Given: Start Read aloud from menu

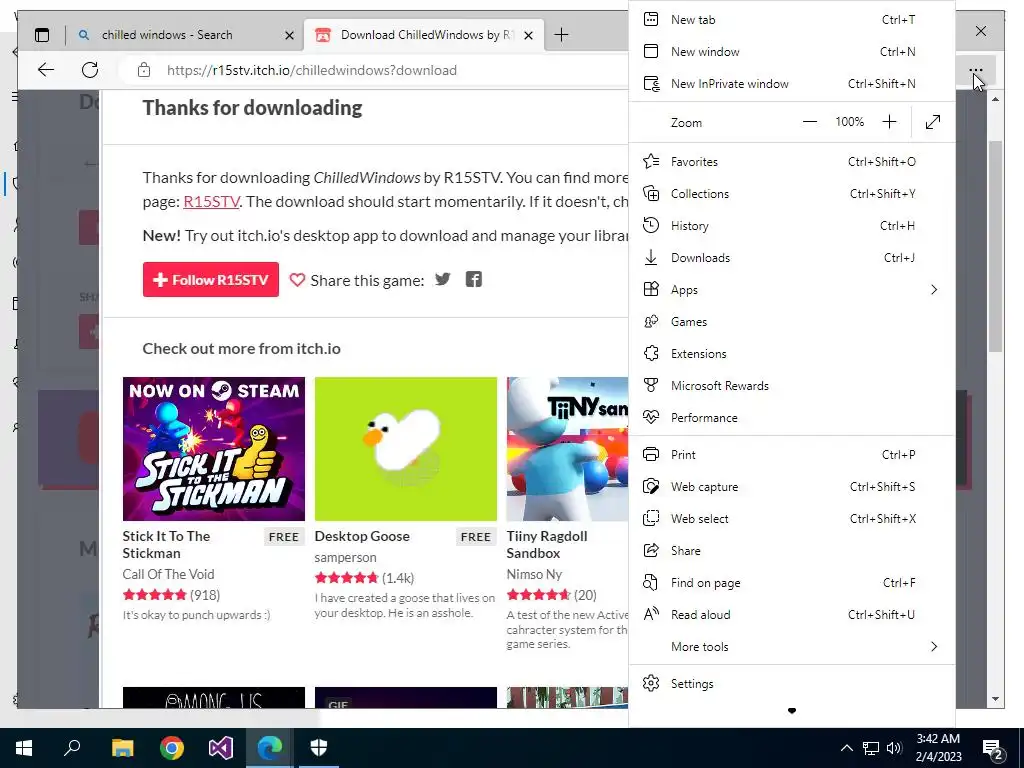Looking at the screenshot, I should (792, 615).
